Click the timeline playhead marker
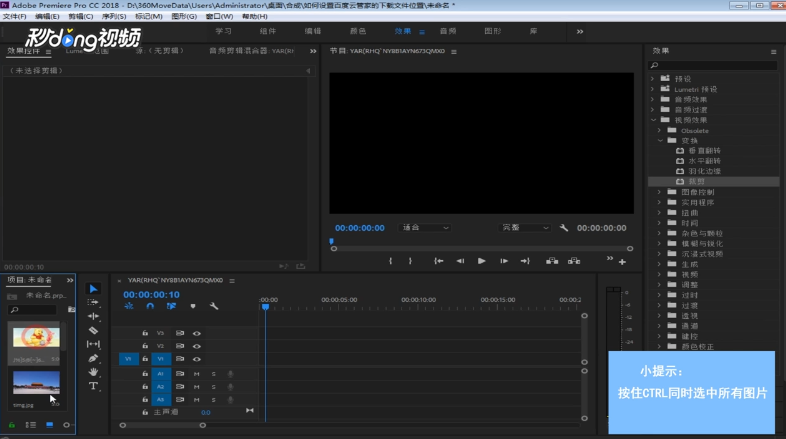 tap(265, 307)
